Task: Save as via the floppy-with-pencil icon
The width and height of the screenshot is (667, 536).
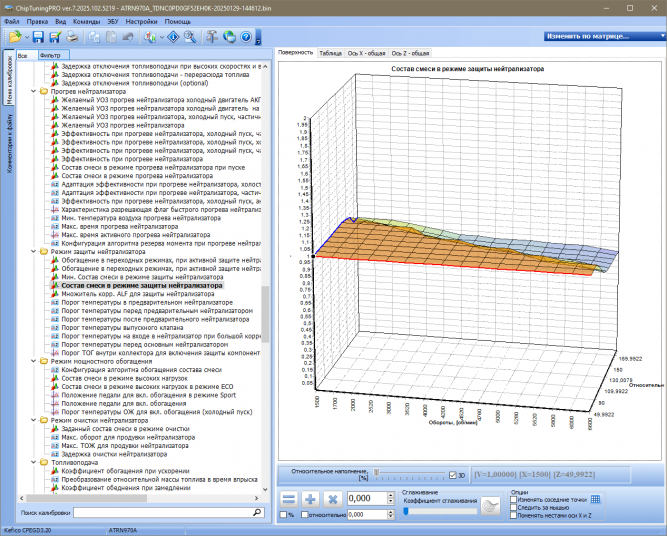Action: click(55, 37)
